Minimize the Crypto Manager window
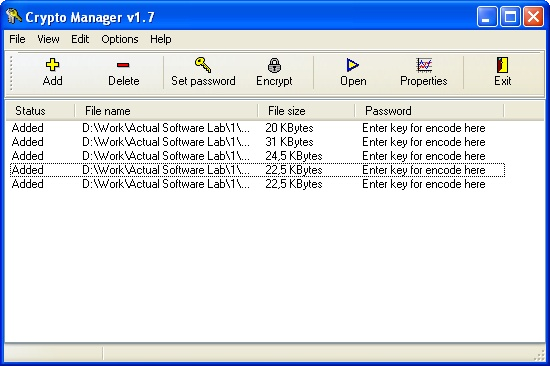550x366 pixels. point(487,16)
